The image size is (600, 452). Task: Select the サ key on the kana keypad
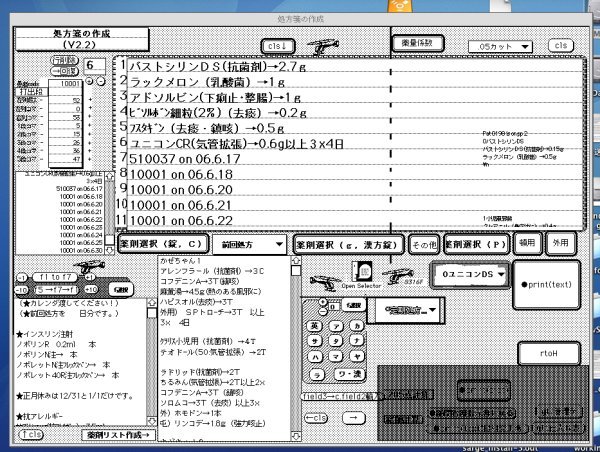(315, 341)
